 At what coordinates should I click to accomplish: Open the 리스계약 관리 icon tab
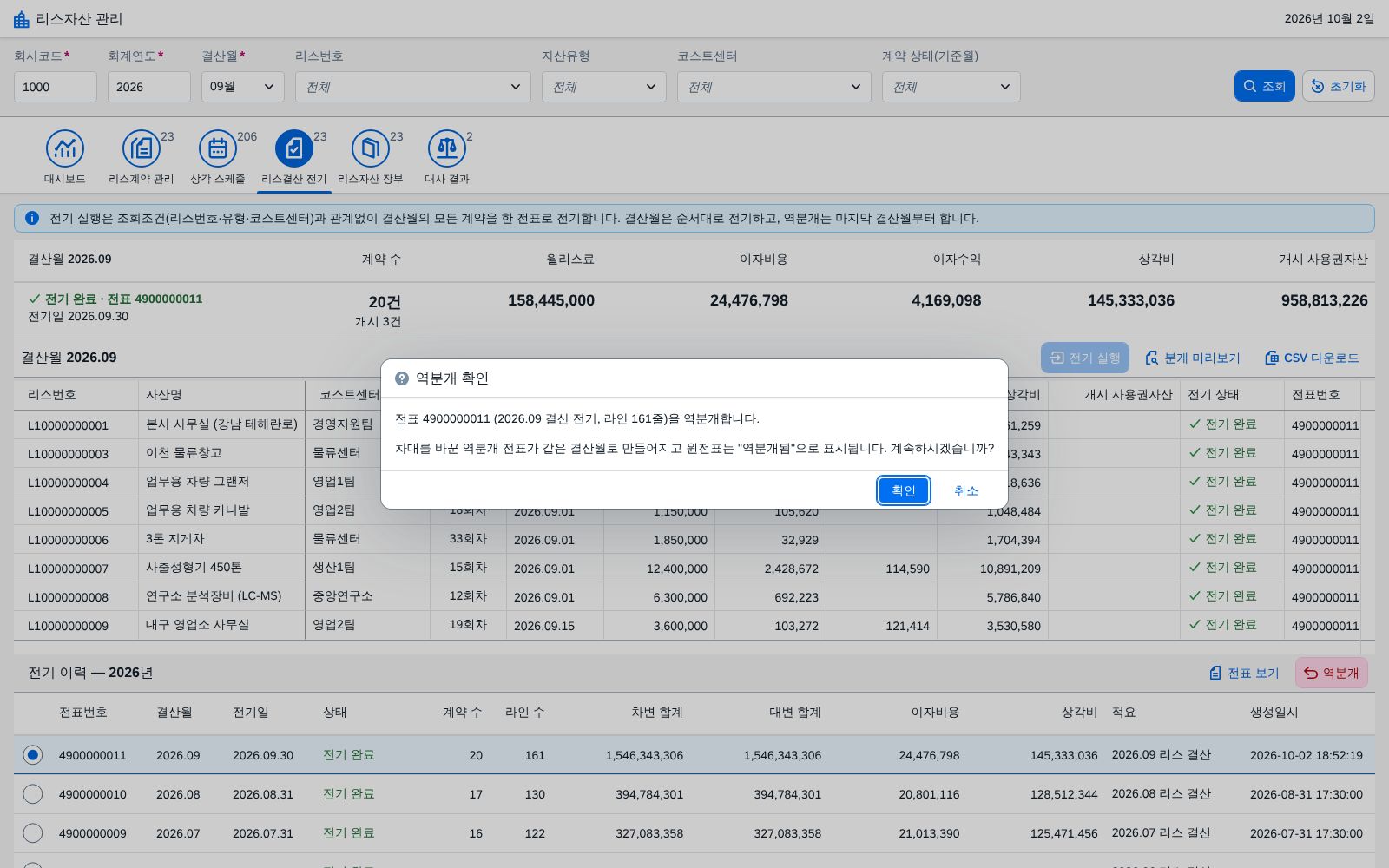coord(142,156)
